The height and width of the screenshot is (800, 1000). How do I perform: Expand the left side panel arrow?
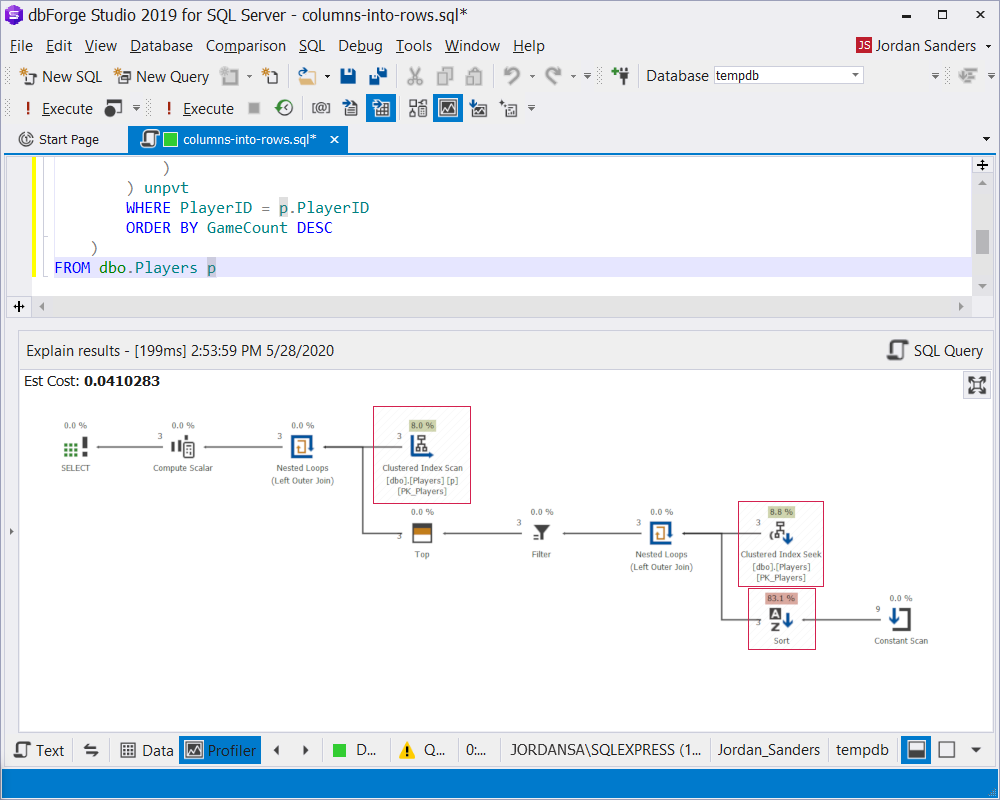coord(11,531)
